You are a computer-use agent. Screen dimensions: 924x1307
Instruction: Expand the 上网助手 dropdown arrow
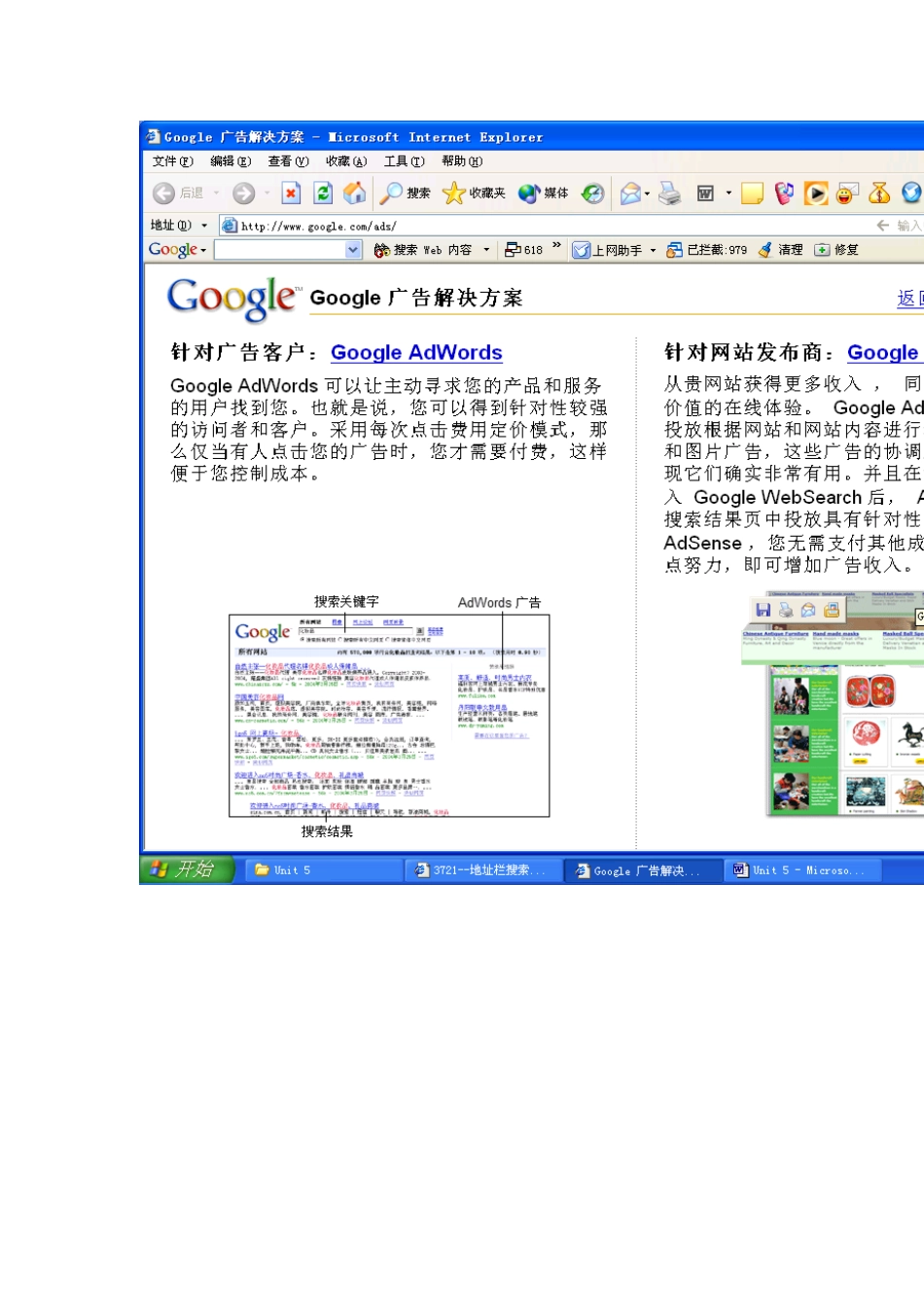pyautogui.click(x=653, y=251)
